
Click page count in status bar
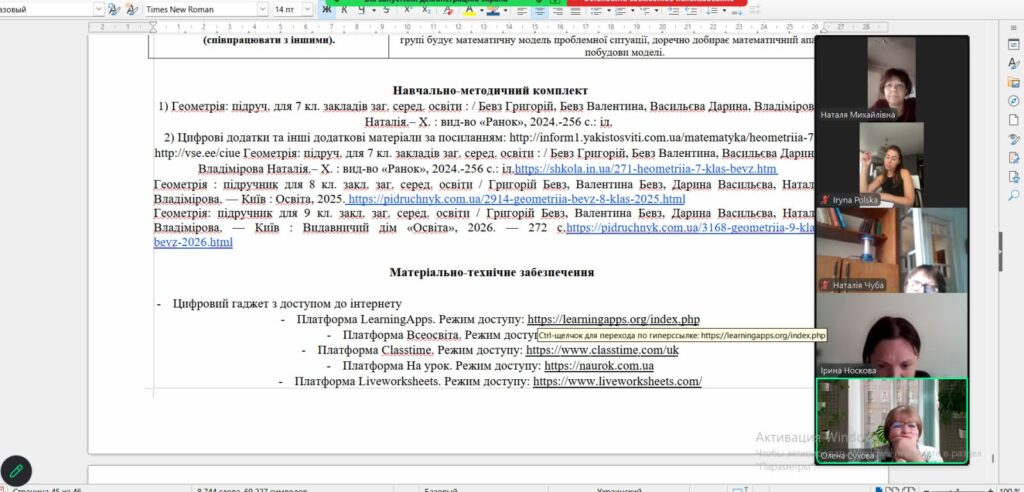pyautogui.click(x=48, y=489)
